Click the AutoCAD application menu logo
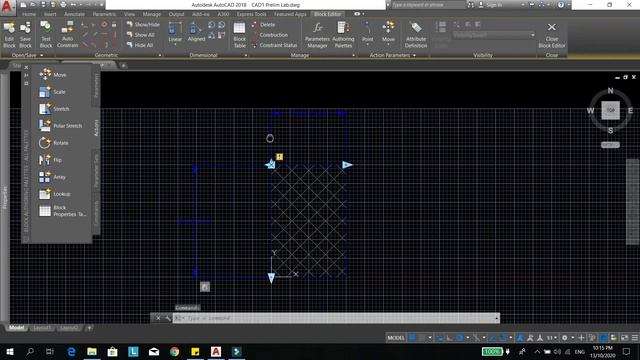640x360 pixels. pyautogui.click(x=7, y=7)
